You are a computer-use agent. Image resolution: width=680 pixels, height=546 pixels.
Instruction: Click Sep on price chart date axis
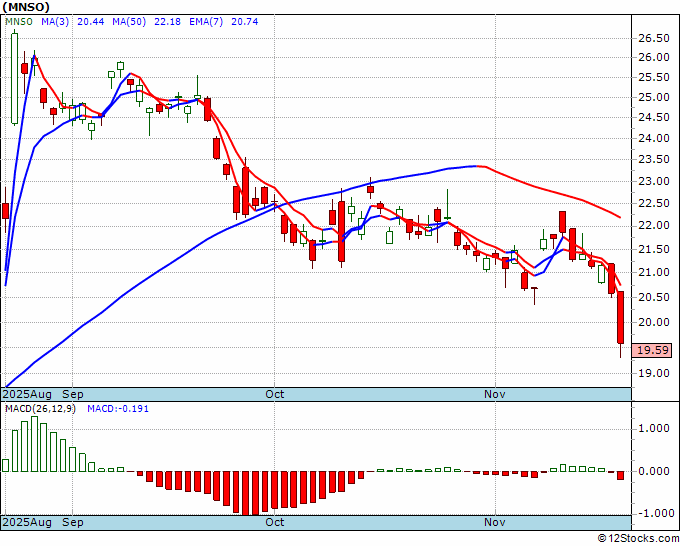click(x=72, y=394)
